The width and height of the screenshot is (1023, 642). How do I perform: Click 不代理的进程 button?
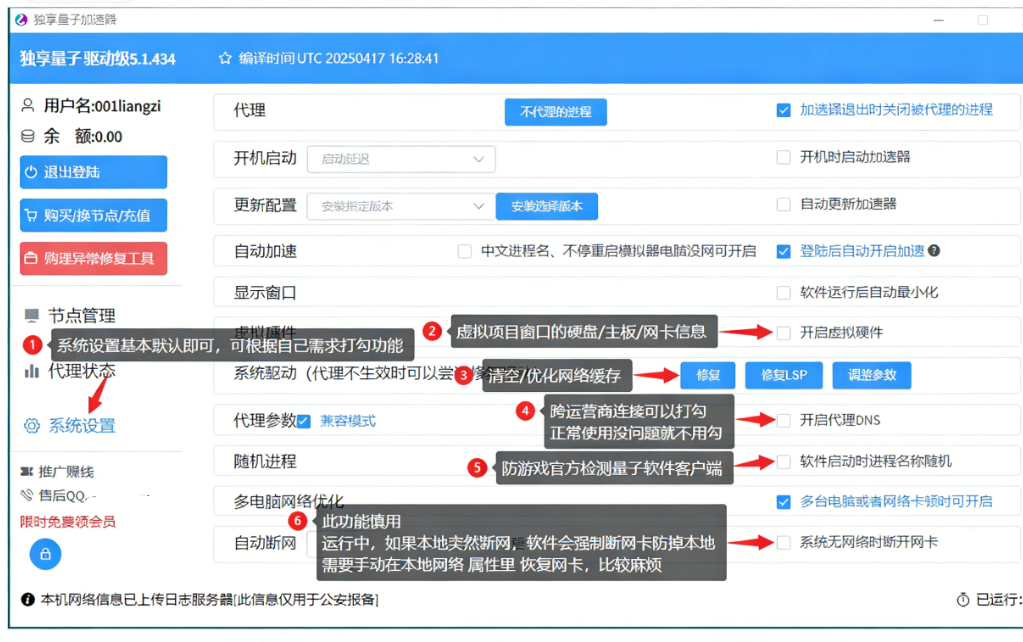(556, 112)
